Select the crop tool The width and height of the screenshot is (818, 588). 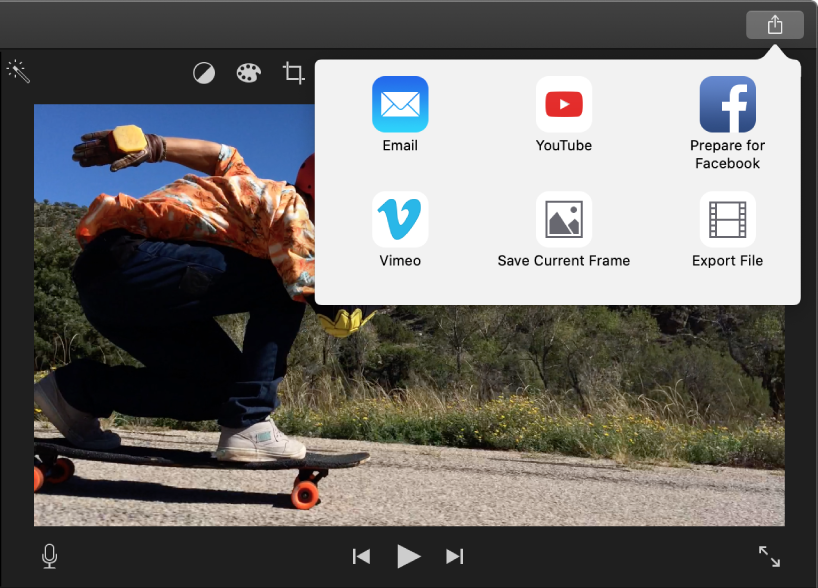coord(293,73)
